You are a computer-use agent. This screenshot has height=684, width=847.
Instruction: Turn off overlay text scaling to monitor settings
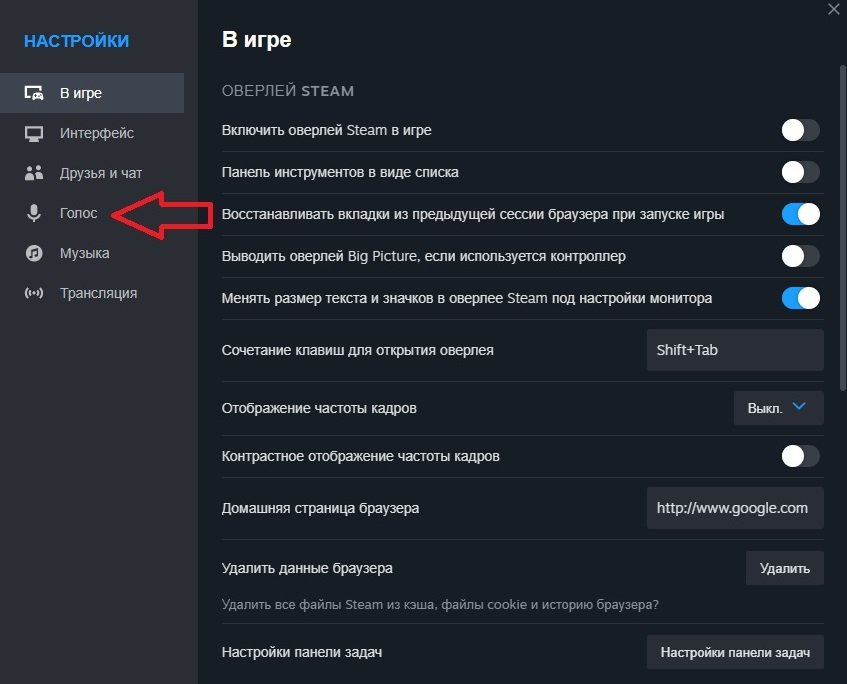point(800,297)
